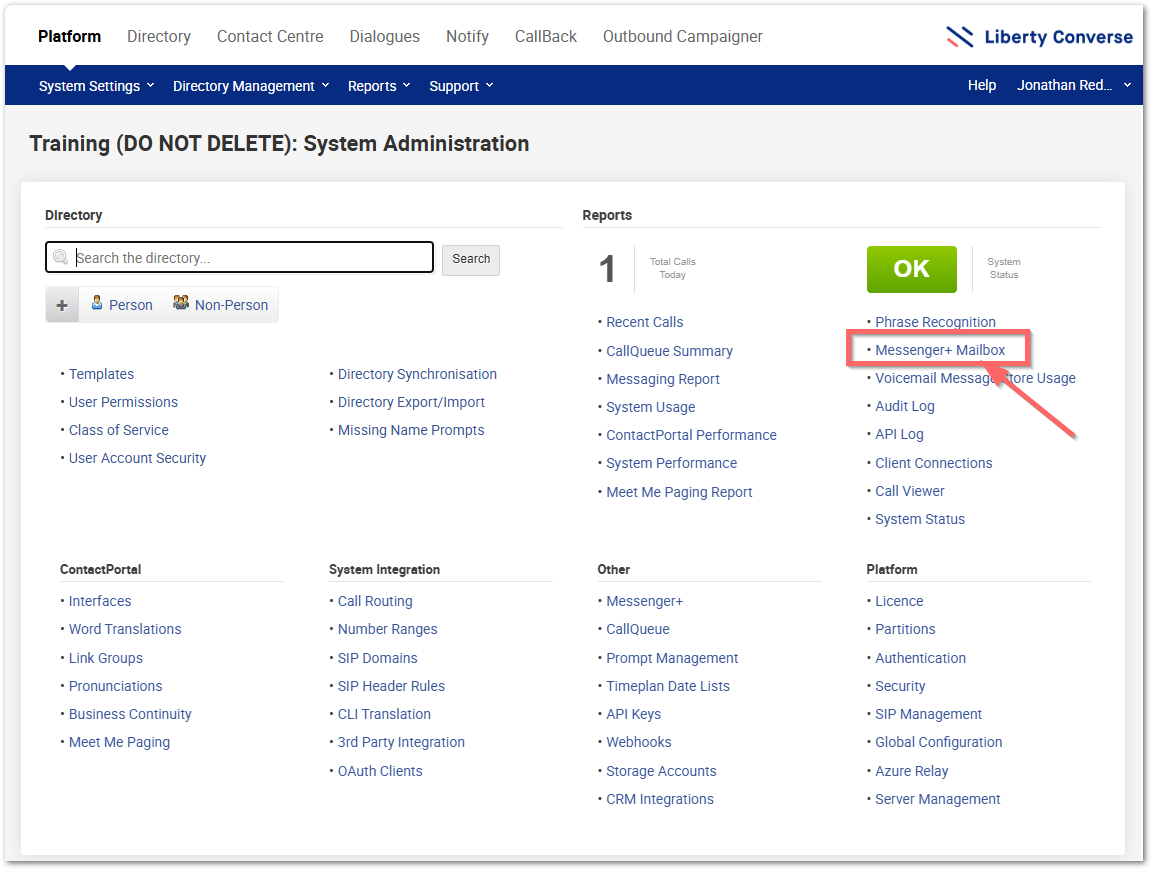
Task: Click the Liberty Converse logo
Action: (x=1039, y=37)
